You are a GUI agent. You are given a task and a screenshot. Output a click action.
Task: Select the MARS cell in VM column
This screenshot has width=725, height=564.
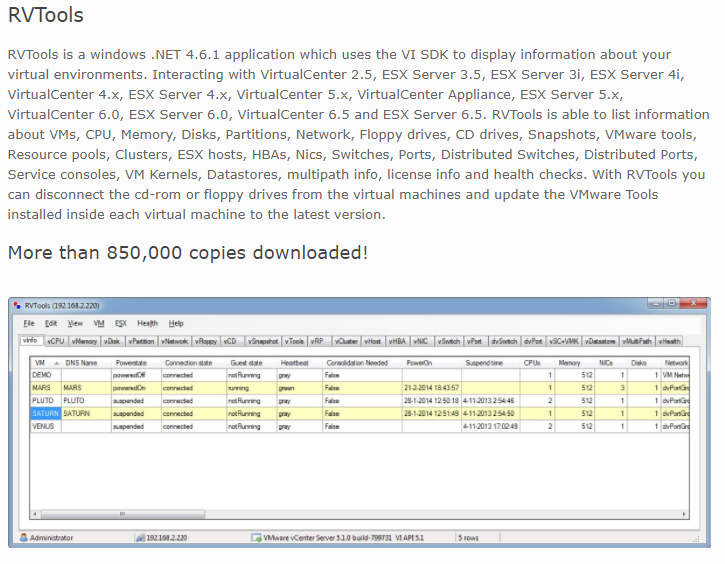point(46,388)
